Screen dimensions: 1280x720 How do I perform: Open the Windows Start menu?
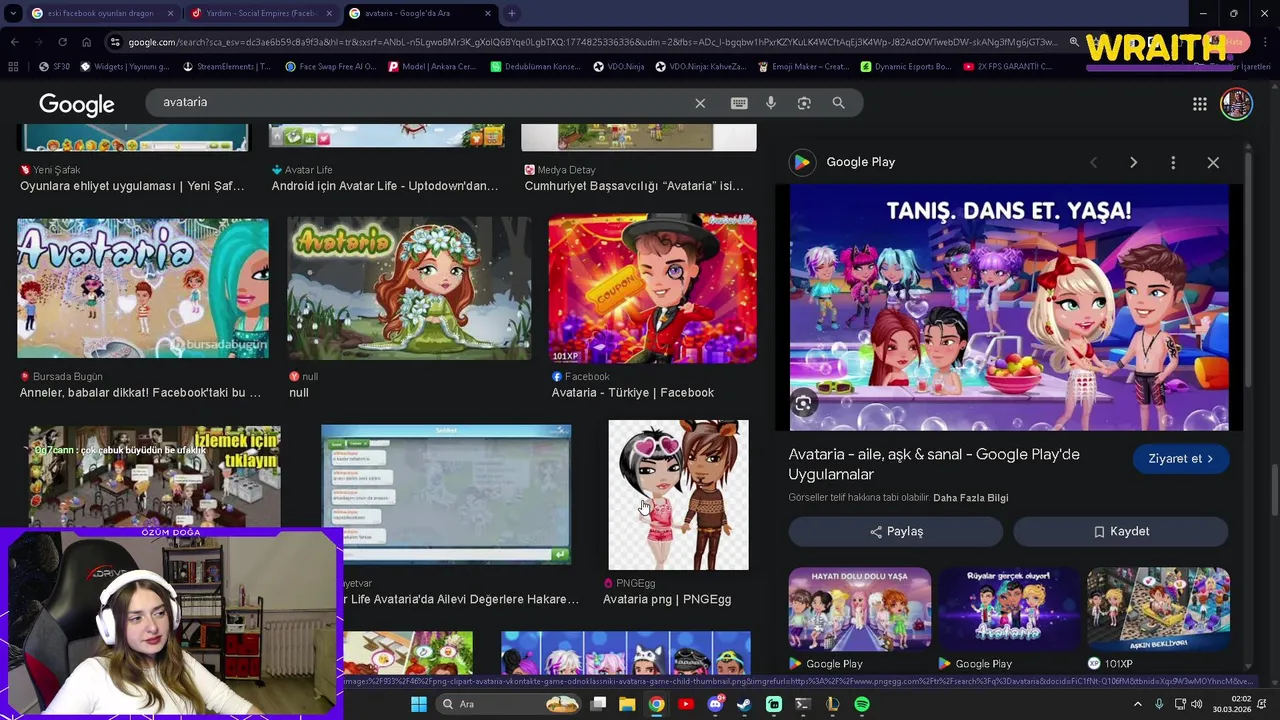click(419, 704)
